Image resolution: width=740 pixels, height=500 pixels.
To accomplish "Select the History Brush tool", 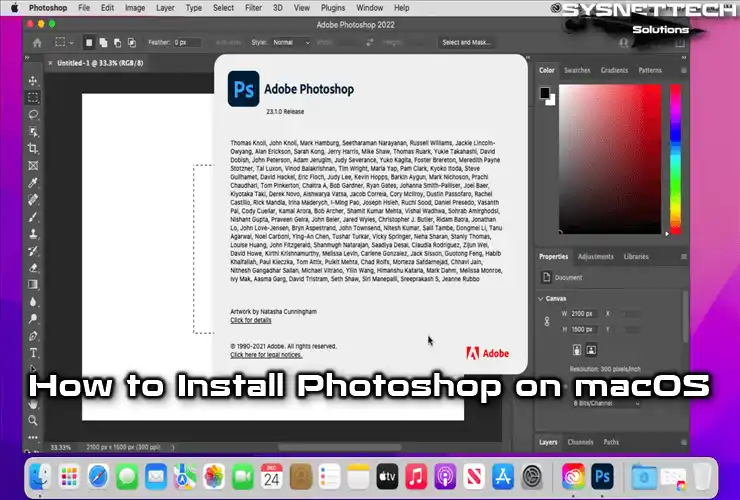I will point(33,251).
